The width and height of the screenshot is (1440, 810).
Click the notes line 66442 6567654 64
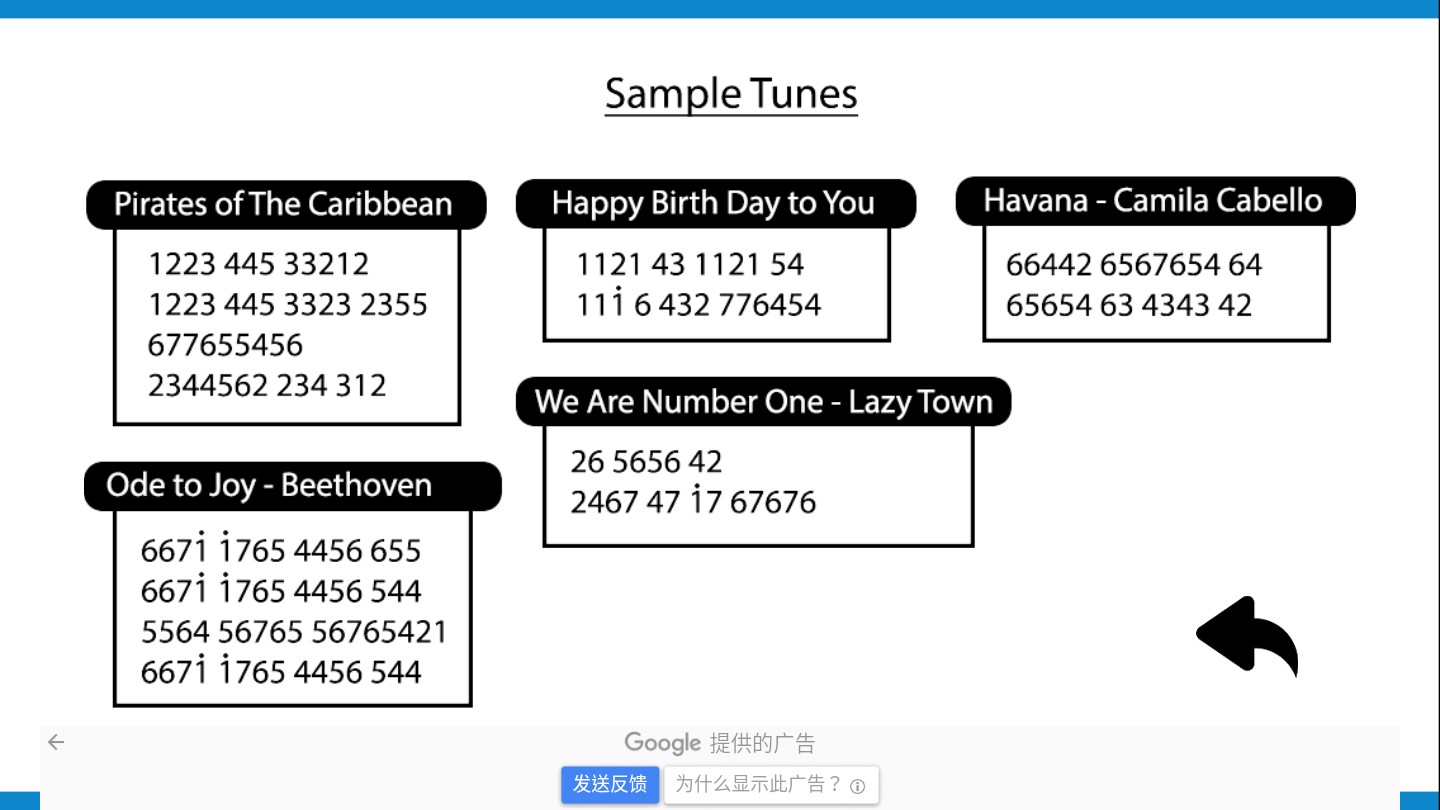coord(1134,264)
